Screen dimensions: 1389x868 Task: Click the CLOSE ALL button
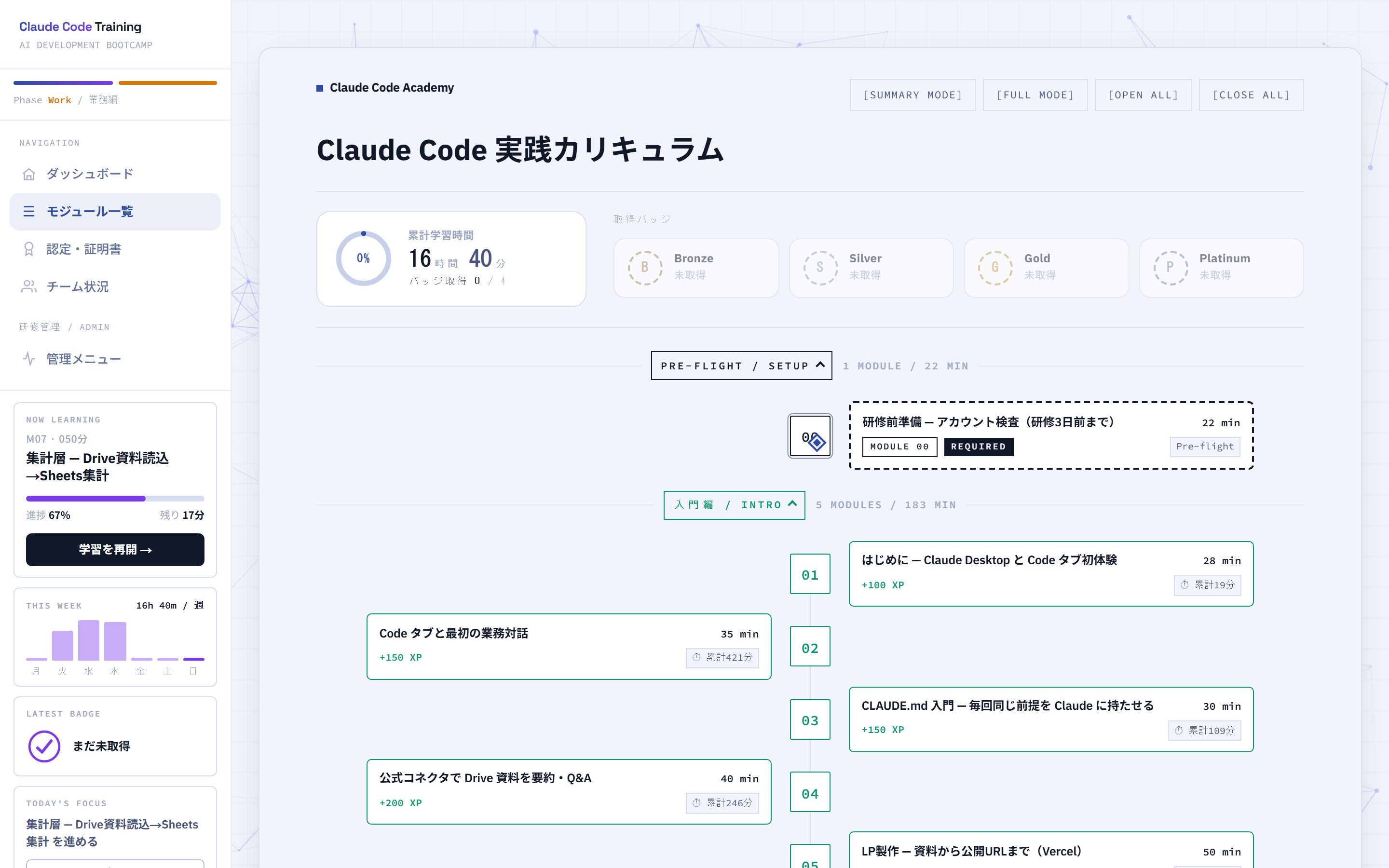coord(1251,95)
